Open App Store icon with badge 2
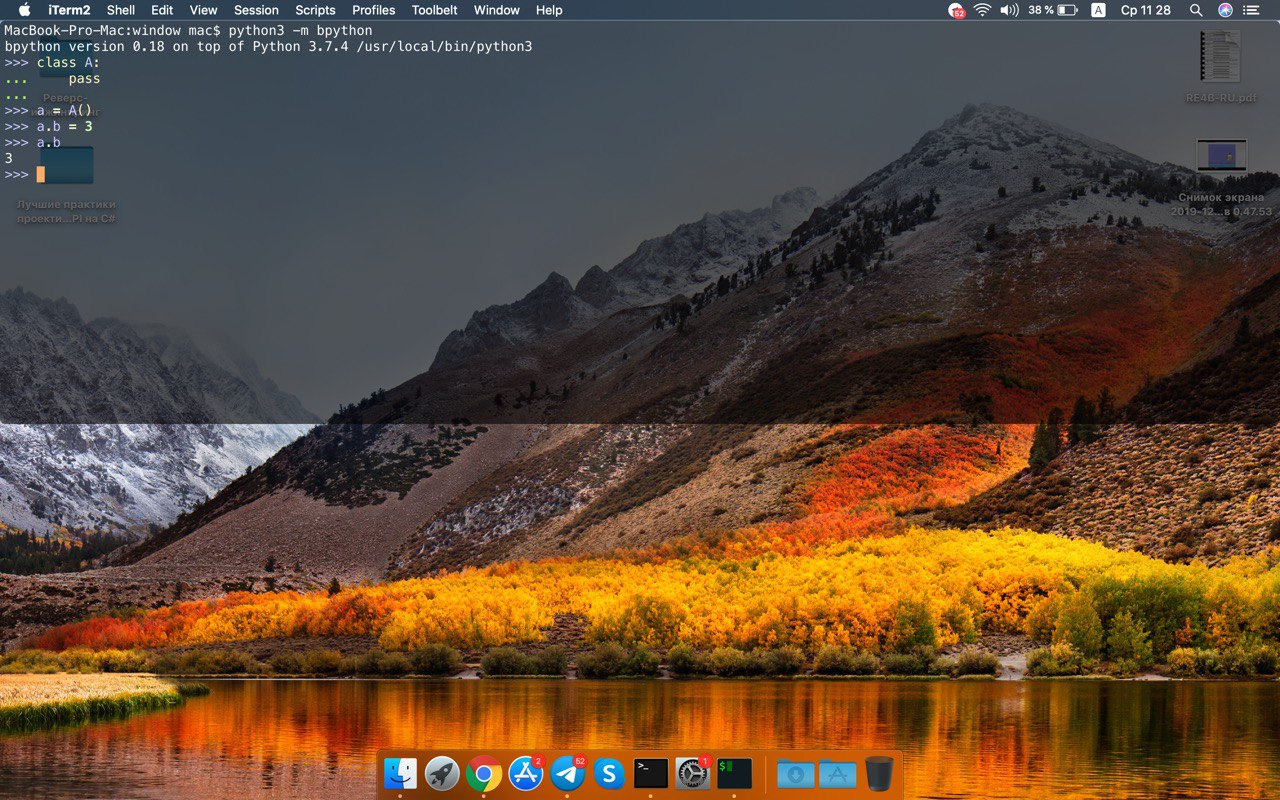This screenshot has width=1280, height=800. click(526, 773)
